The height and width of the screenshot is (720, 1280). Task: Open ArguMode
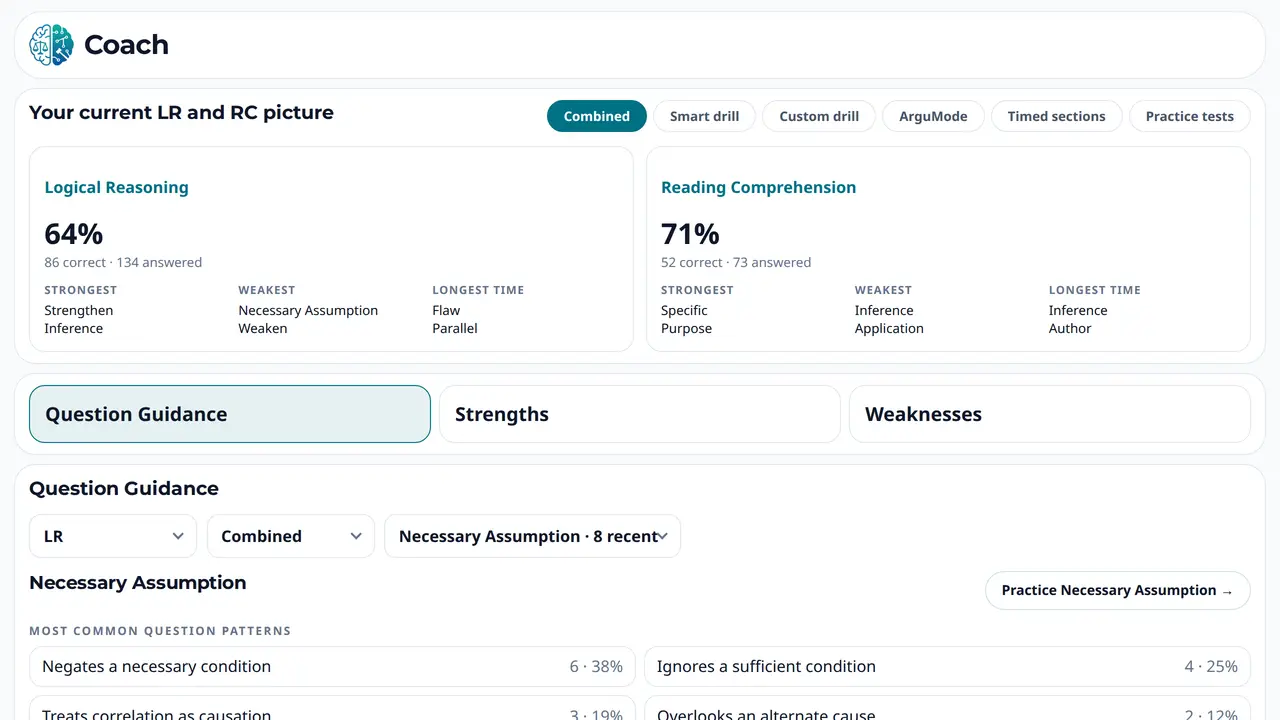coord(933,116)
